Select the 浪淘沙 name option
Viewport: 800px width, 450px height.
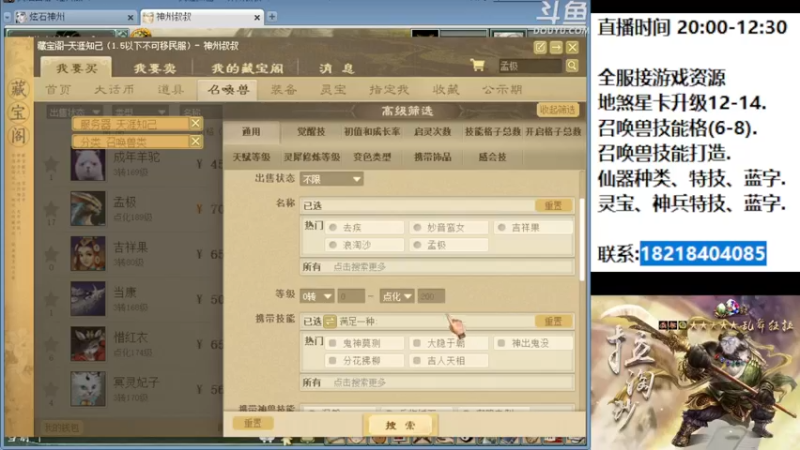click(x=365, y=245)
